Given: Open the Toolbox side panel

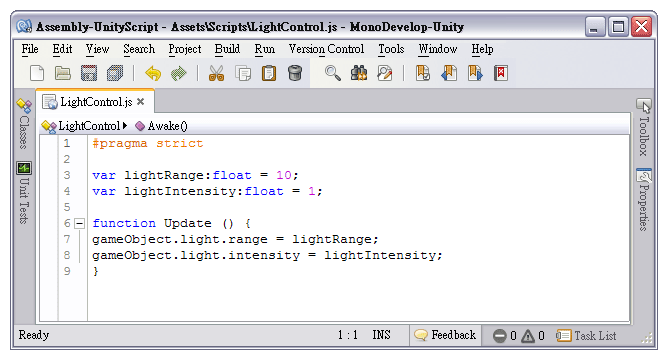Looking at the screenshot, I should pos(644,127).
